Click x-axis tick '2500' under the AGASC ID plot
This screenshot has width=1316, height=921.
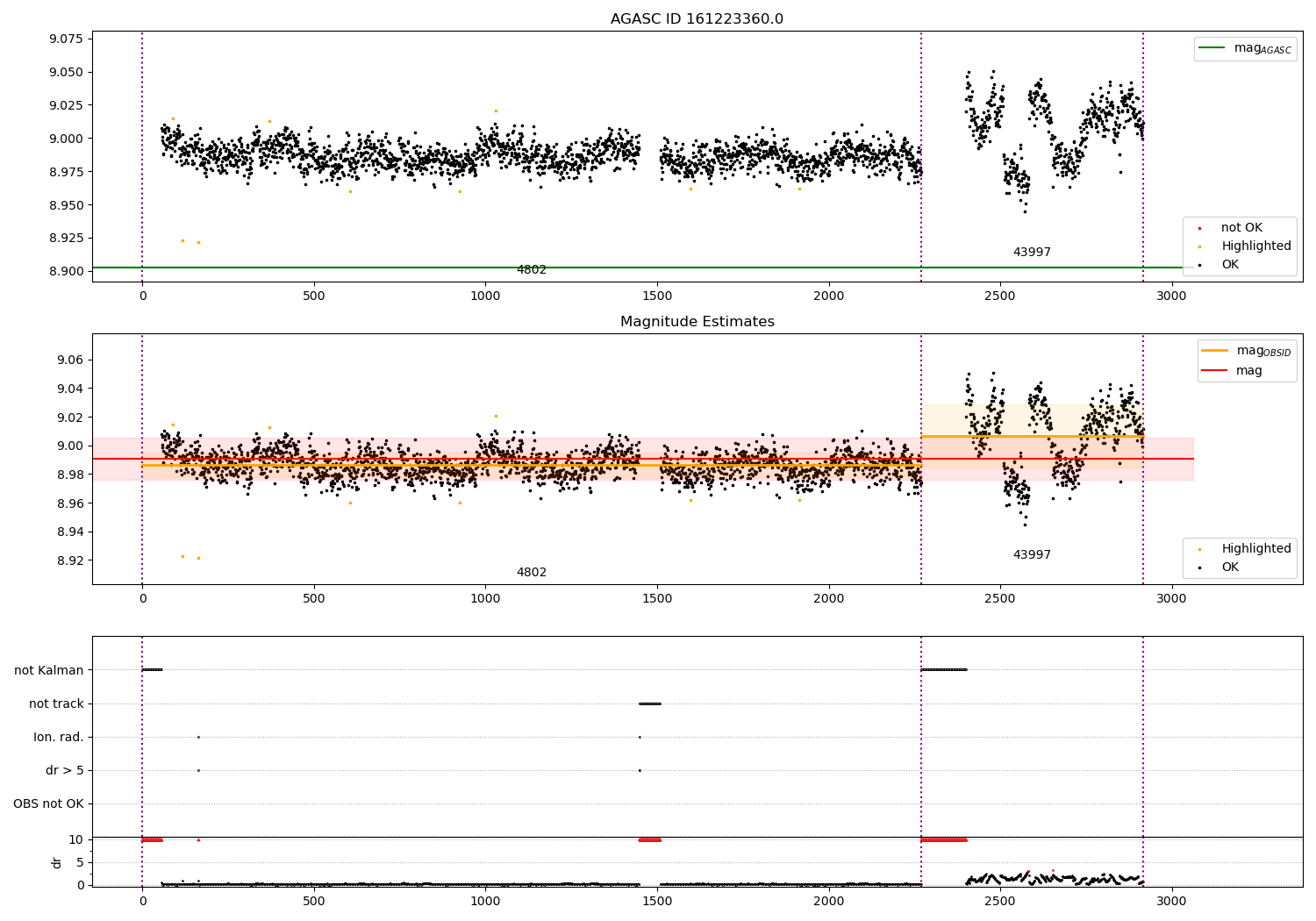tap(1000, 296)
